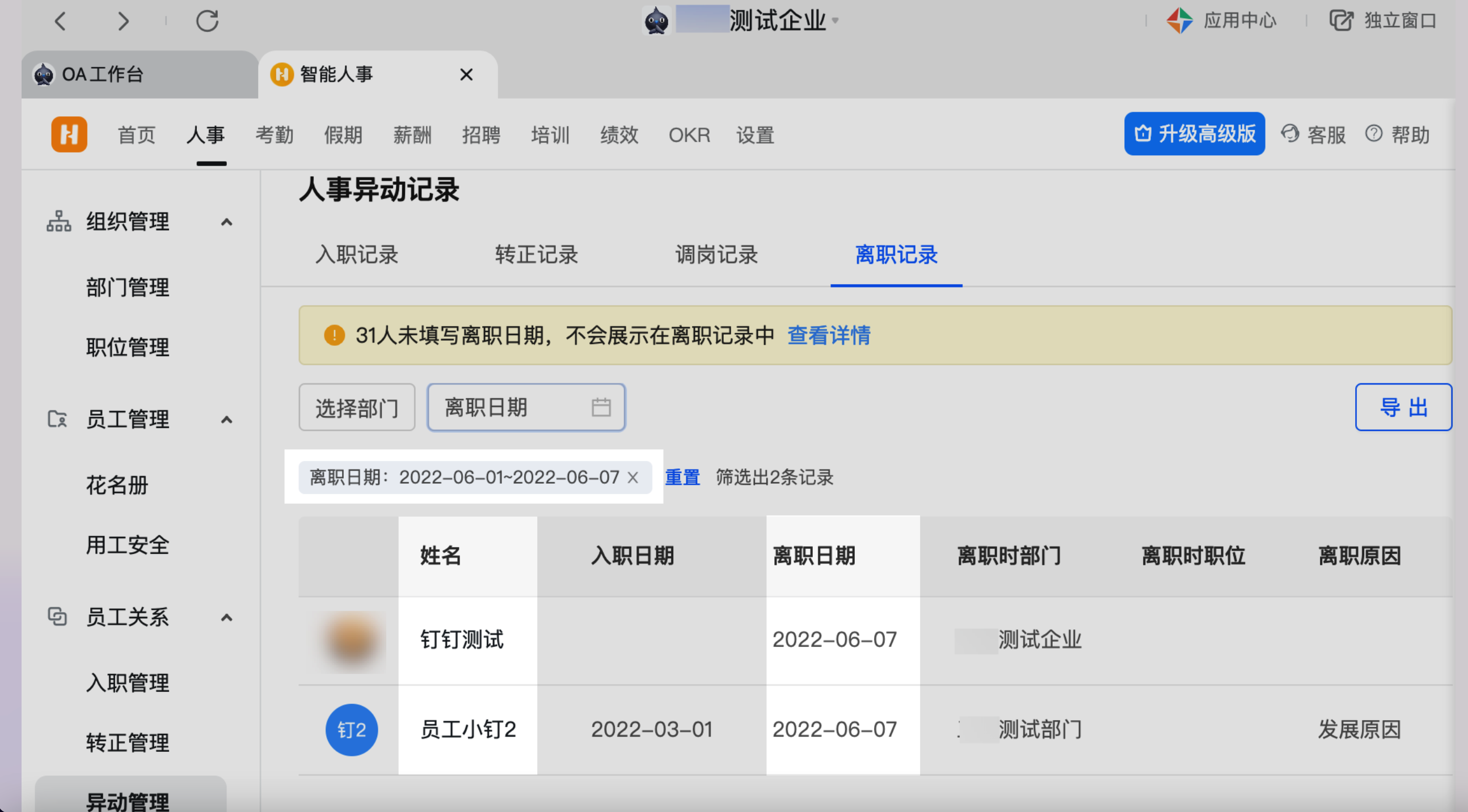Open 独立窗口 pop-out icon
Viewport: 1468px width, 812px height.
[1341, 21]
